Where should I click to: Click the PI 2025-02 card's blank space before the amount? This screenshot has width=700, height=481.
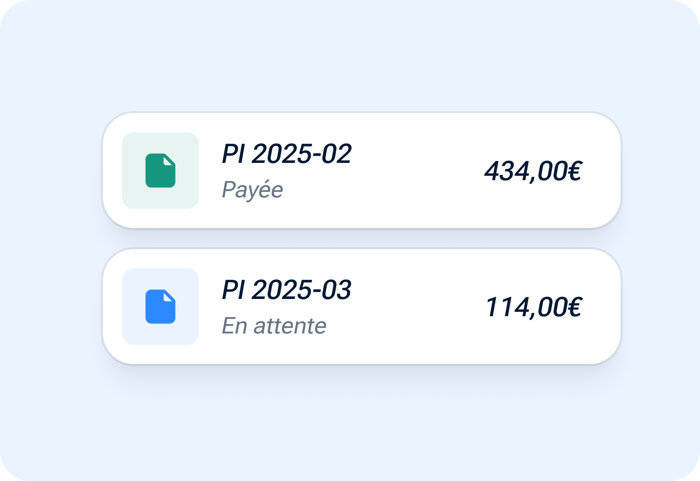tap(417, 171)
